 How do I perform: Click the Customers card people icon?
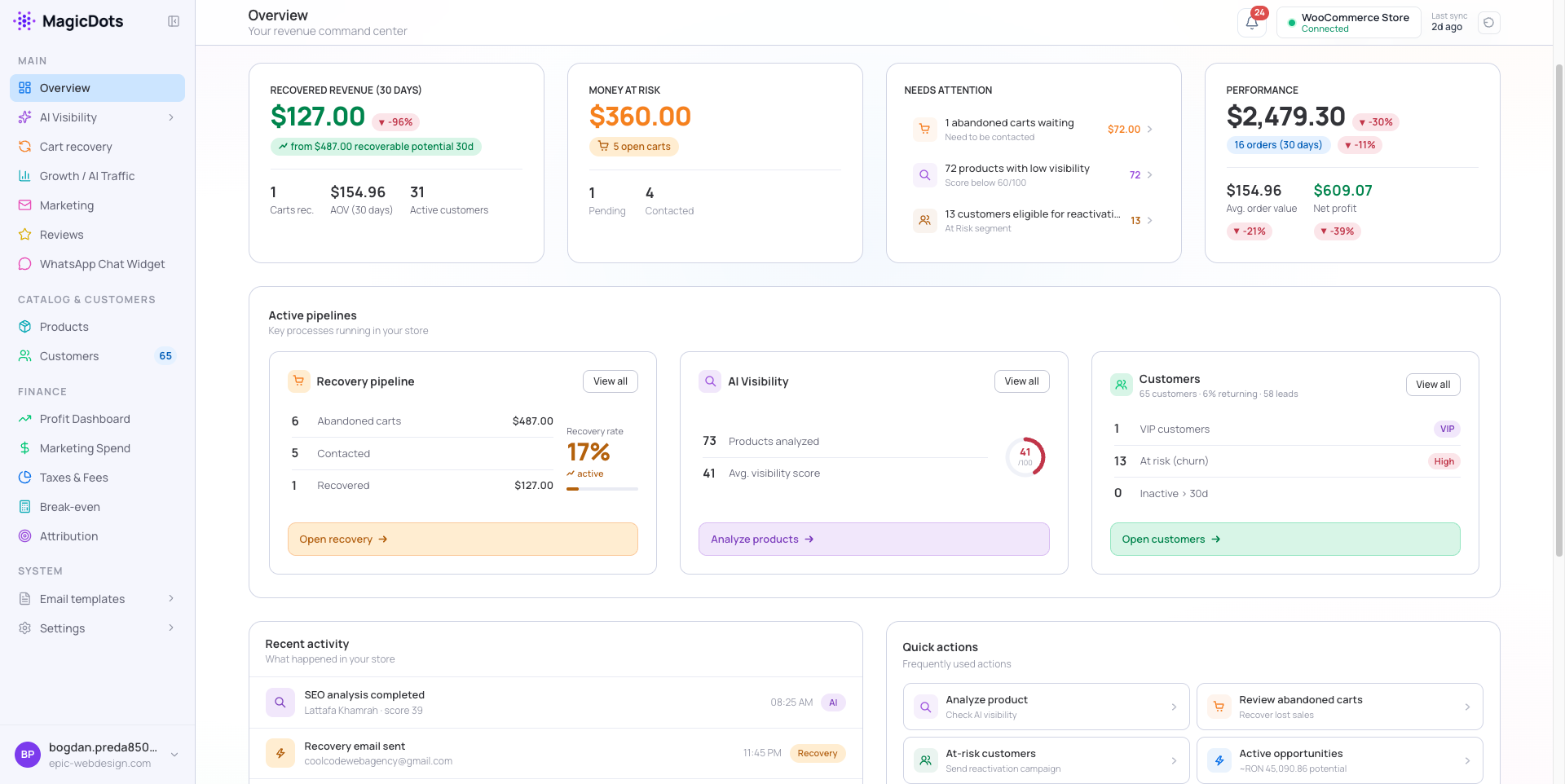[1122, 385]
